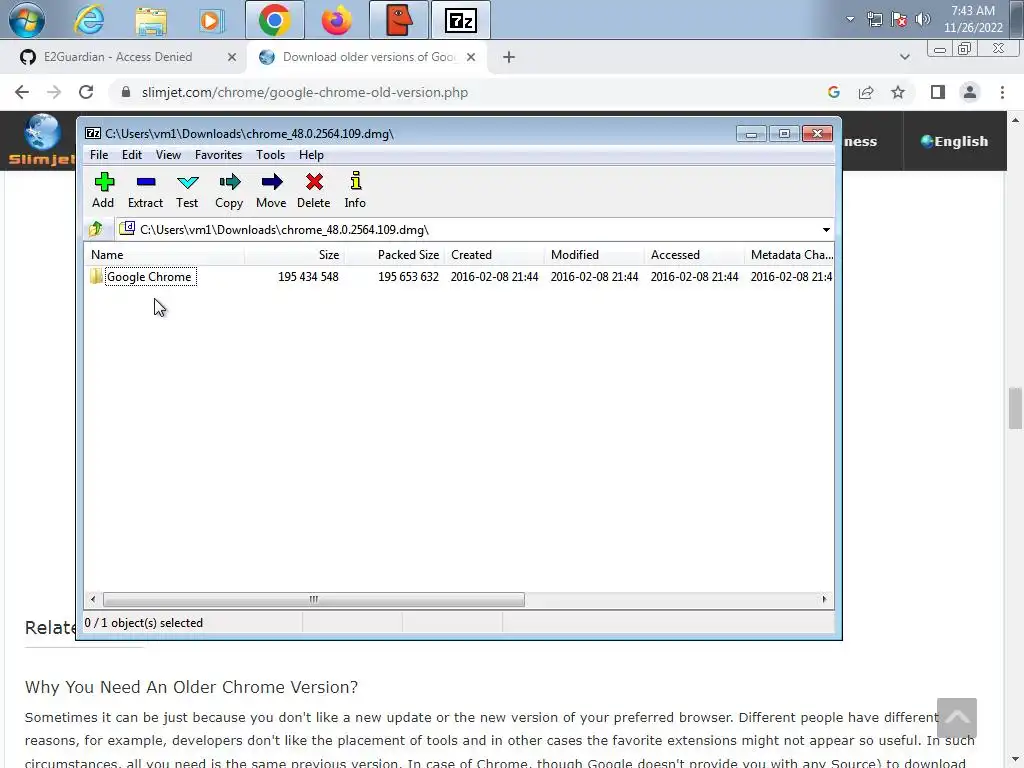The height and width of the screenshot is (768, 1024).
Task: Sort by Modified column header
Action: pyautogui.click(x=594, y=255)
